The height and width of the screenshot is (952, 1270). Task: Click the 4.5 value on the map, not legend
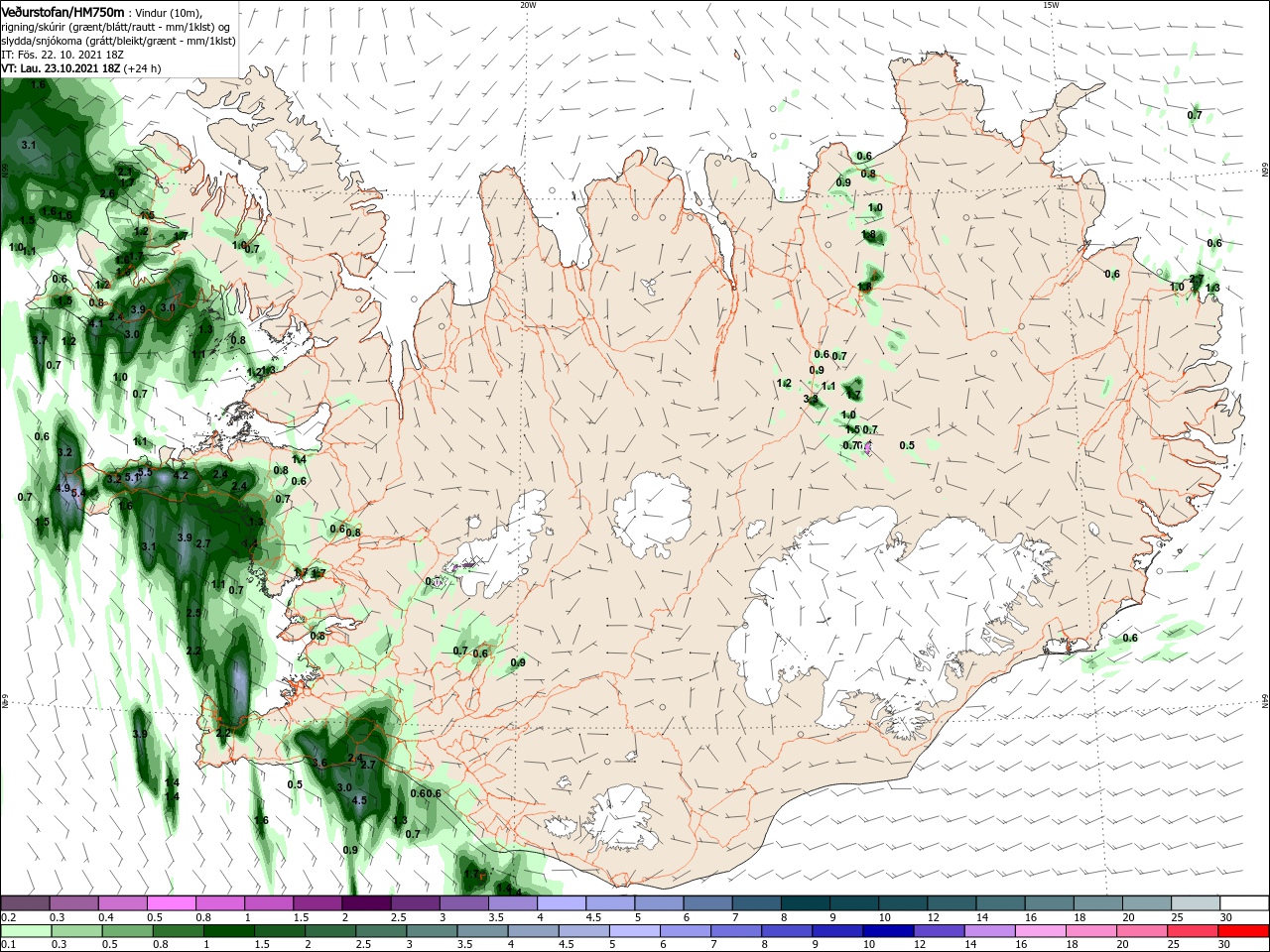pos(360,800)
